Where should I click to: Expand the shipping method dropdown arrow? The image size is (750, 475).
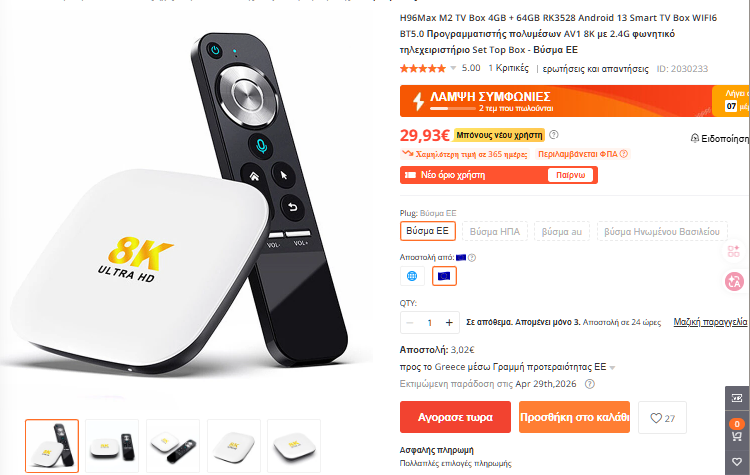coord(612,368)
